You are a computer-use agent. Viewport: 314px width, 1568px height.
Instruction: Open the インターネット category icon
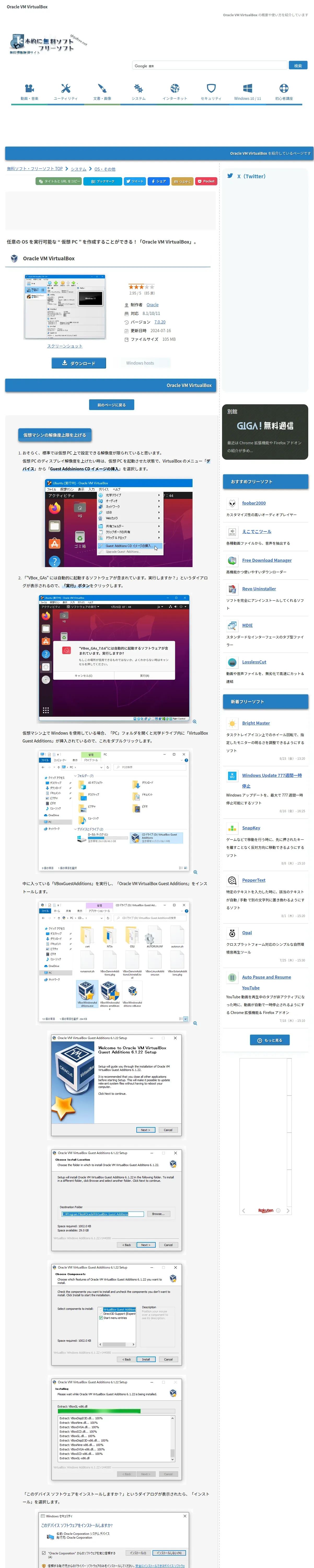pos(175,89)
